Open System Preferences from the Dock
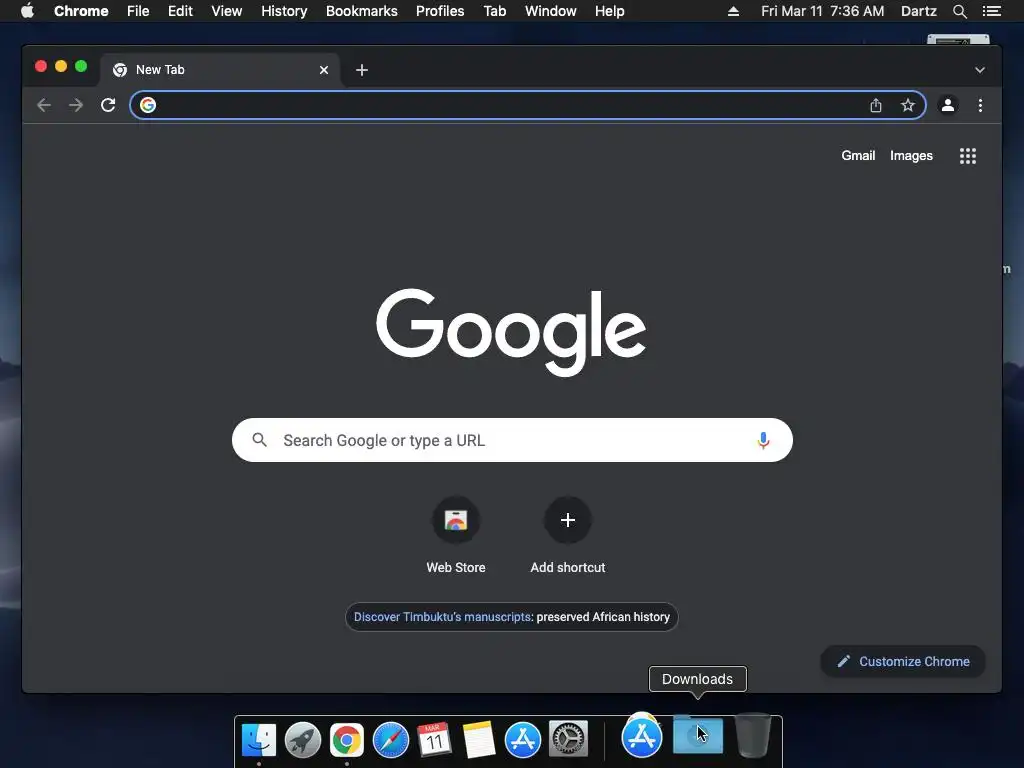This screenshot has height=768, width=1024. (x=568, y=739)
